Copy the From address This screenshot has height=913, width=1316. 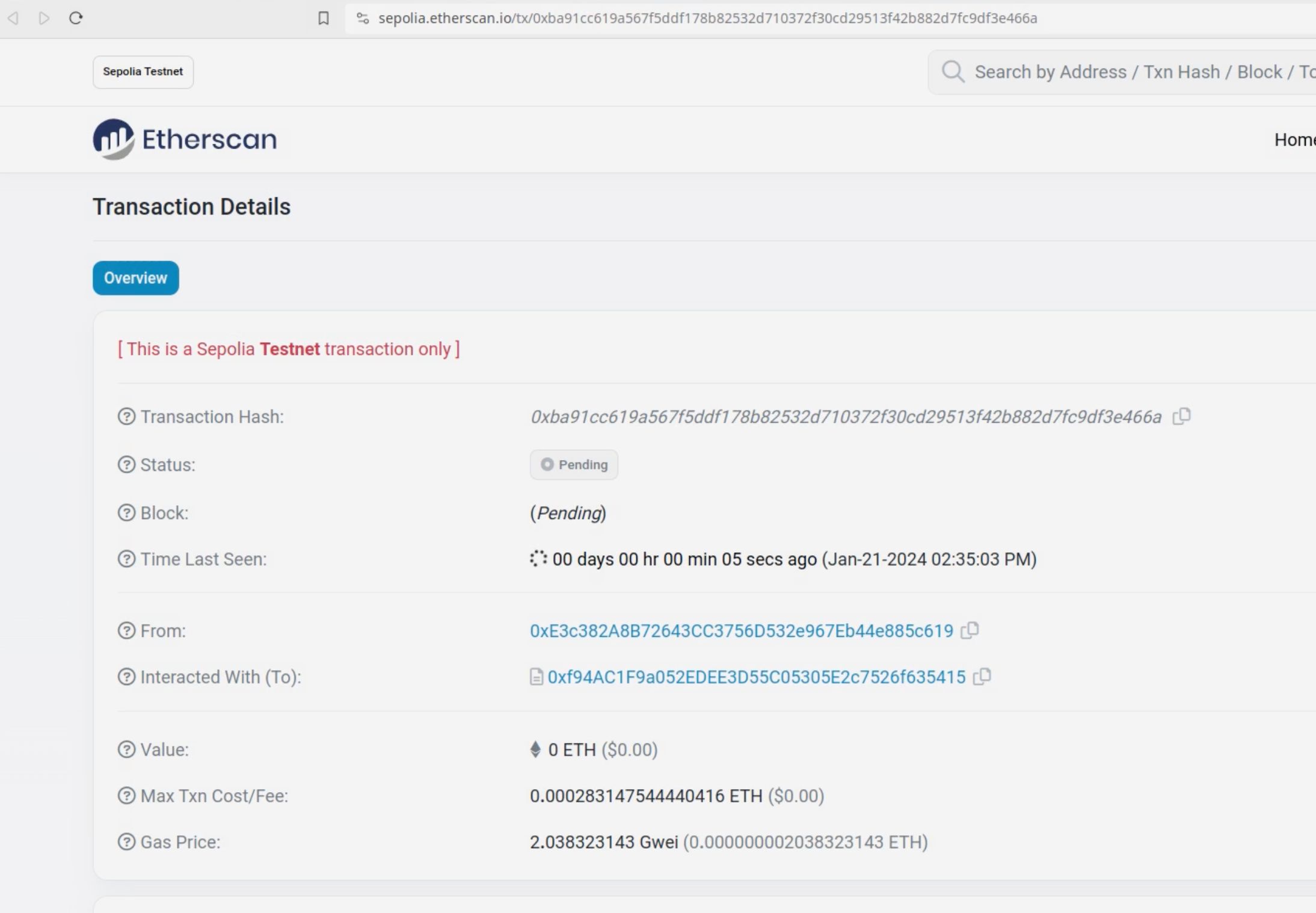coord(970,630)
